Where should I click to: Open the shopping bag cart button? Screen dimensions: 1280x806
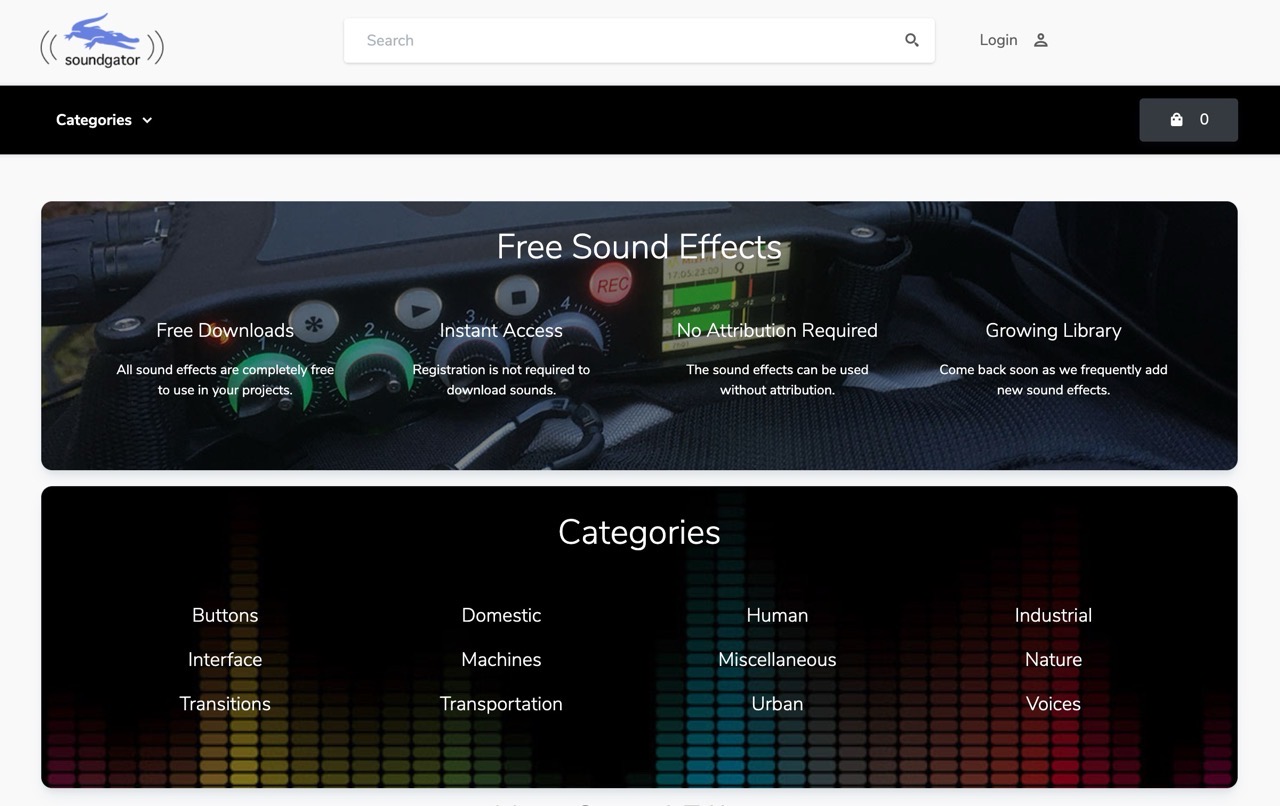point(1188,120)
